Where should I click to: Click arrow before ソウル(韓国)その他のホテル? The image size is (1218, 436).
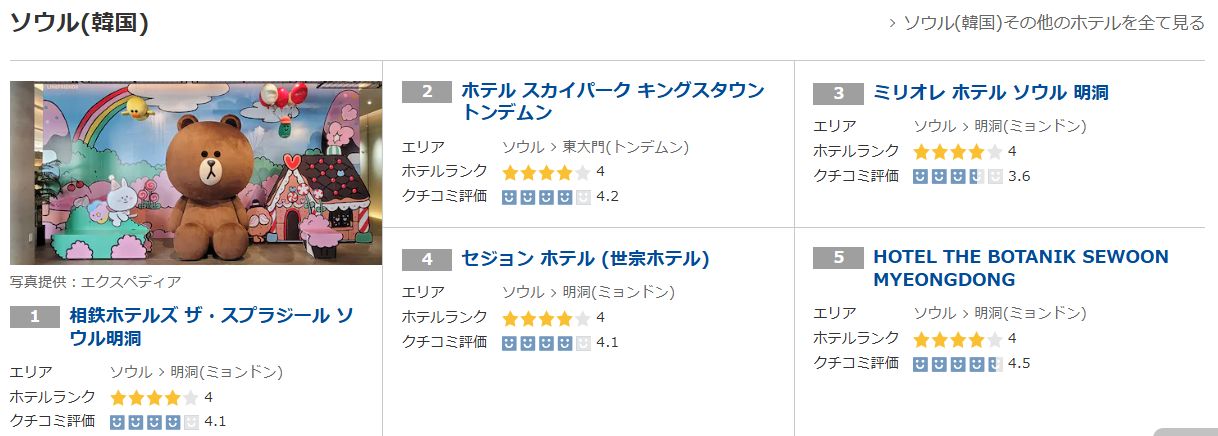[x=892, y=23]
